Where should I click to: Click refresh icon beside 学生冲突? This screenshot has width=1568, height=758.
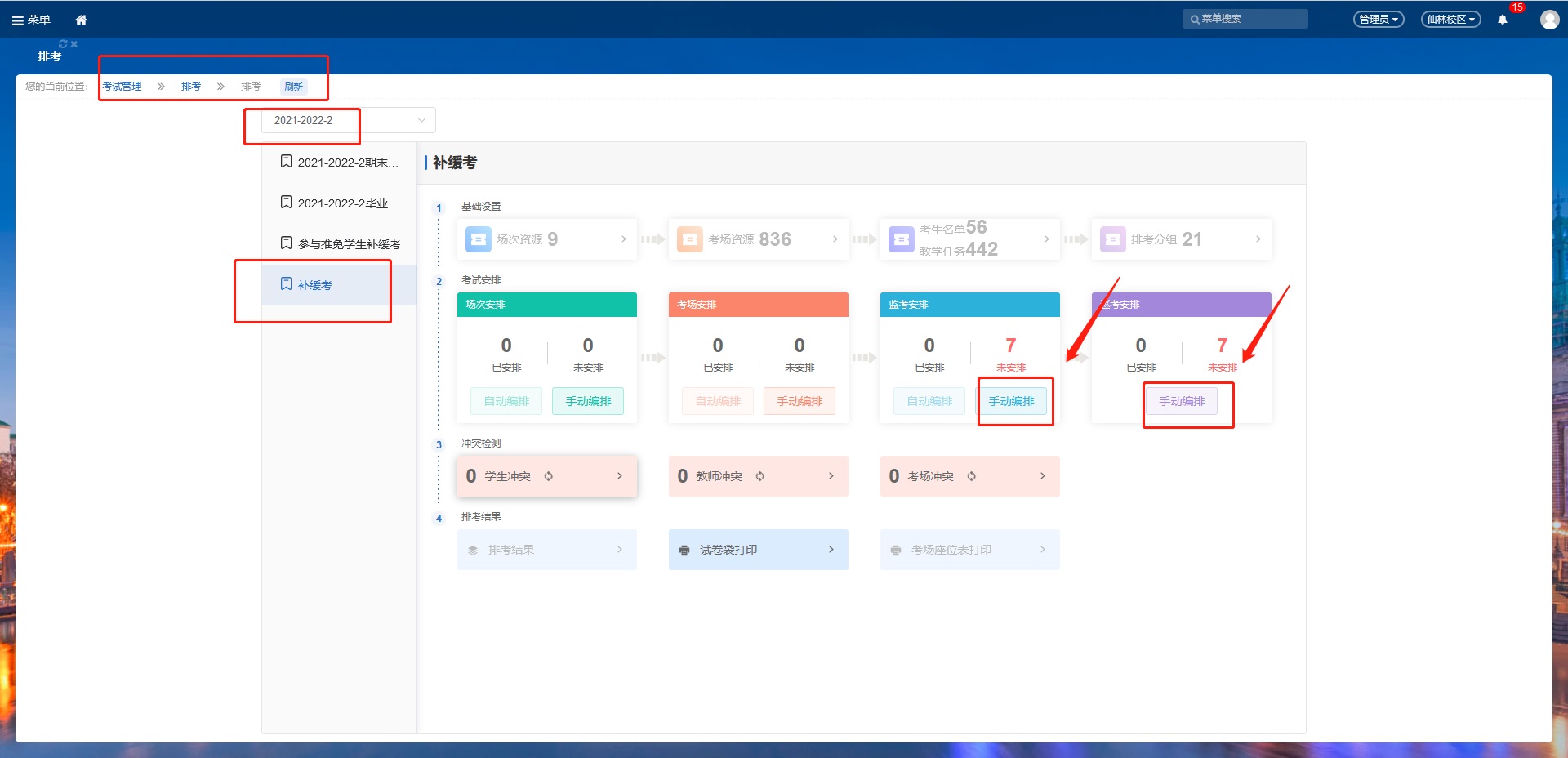549,476
